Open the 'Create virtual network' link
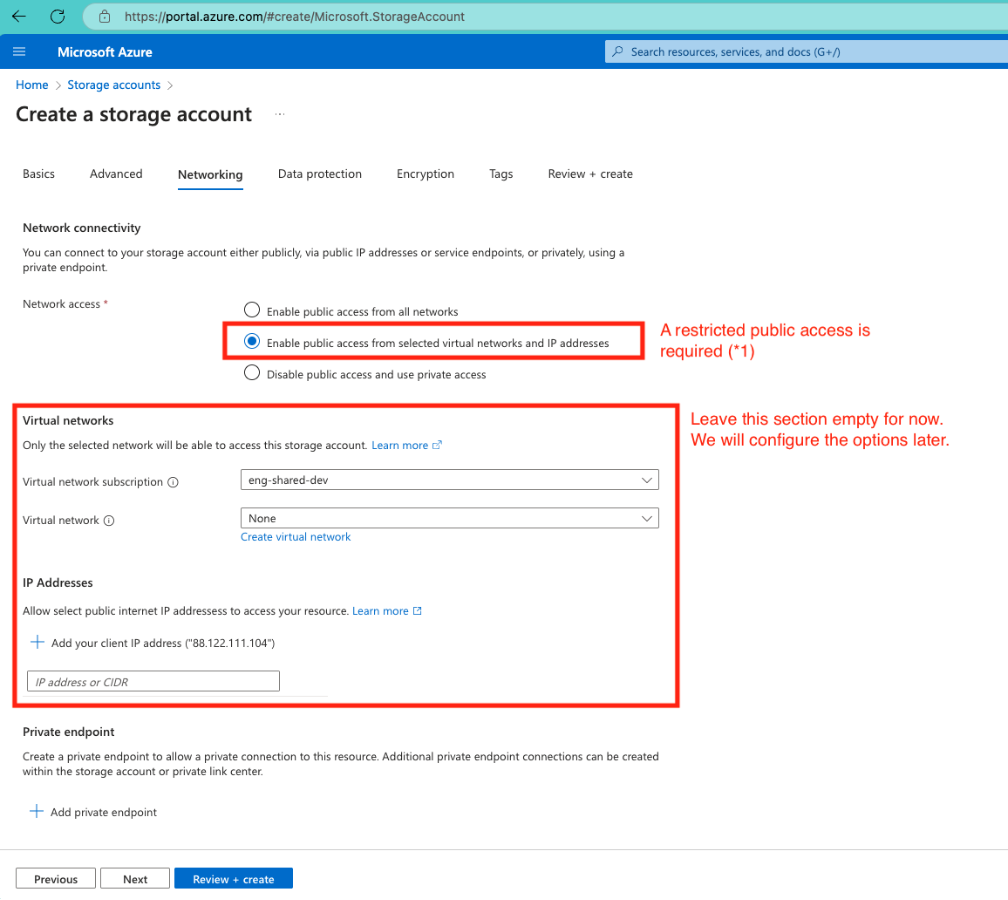The width and height of the screenshot is (1008, 900). (x=295, y=537)
